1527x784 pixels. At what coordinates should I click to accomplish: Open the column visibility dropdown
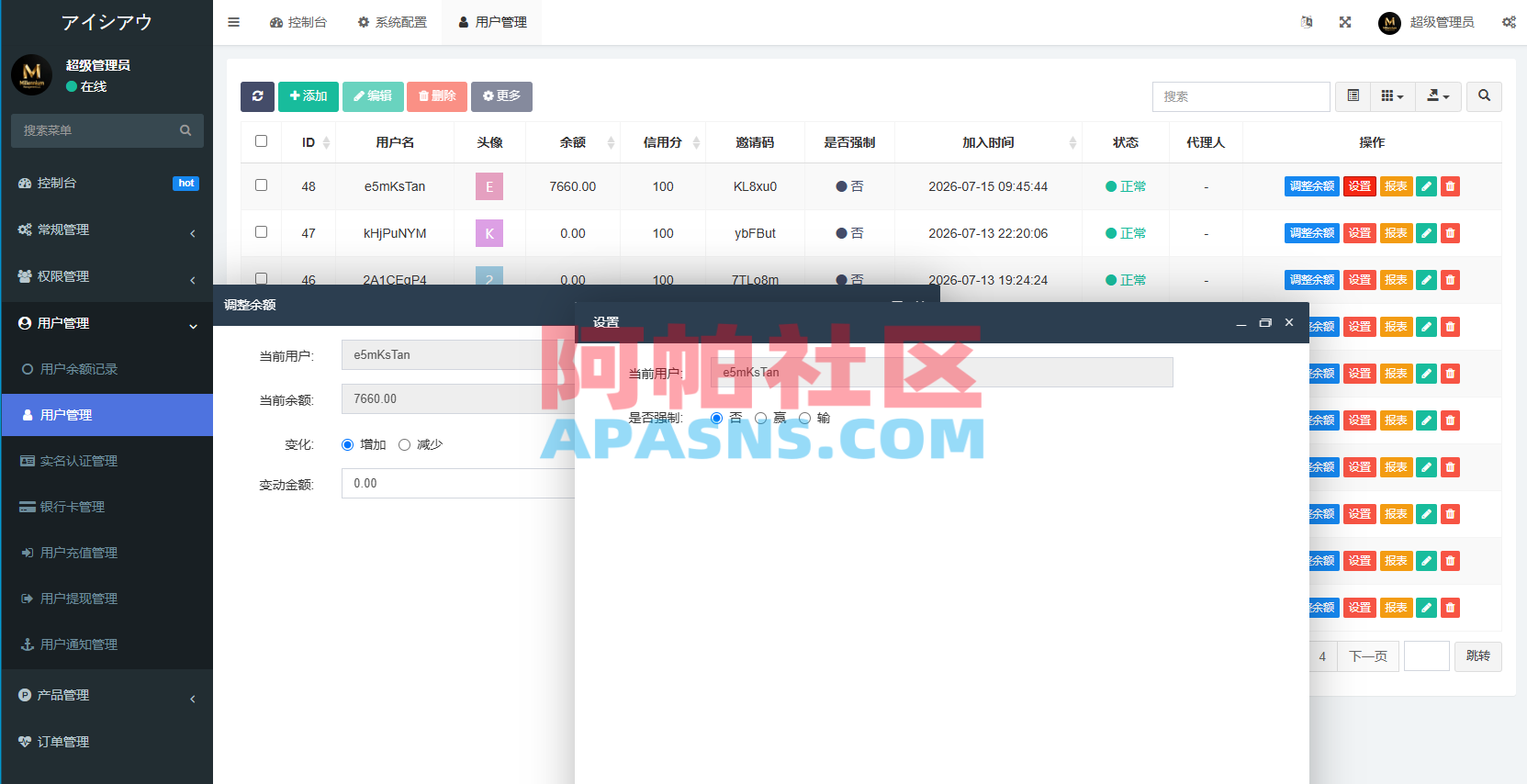click(x=1392, y=96)
